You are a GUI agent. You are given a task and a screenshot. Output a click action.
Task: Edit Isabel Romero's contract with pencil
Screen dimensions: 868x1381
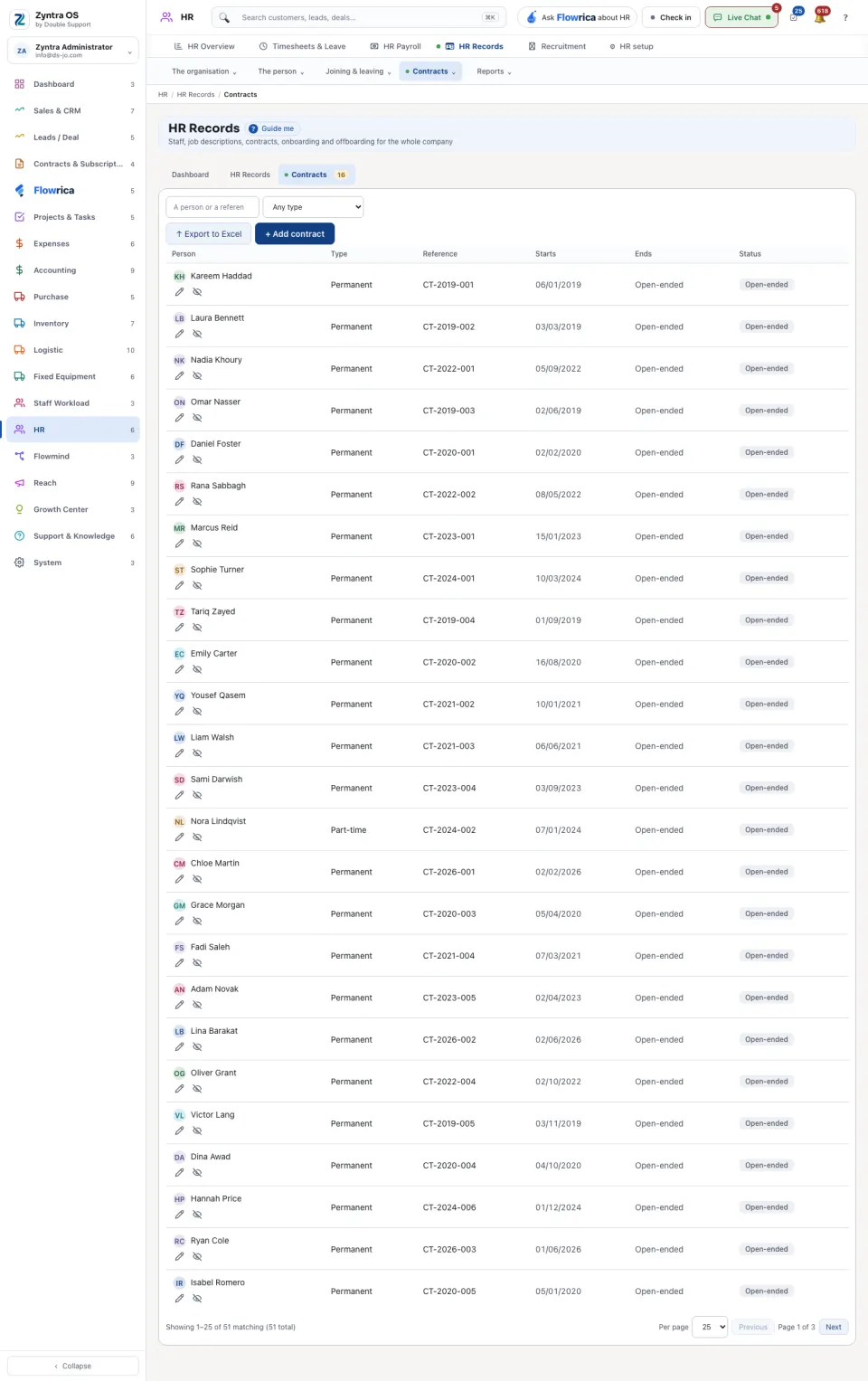click(179, 1299)
